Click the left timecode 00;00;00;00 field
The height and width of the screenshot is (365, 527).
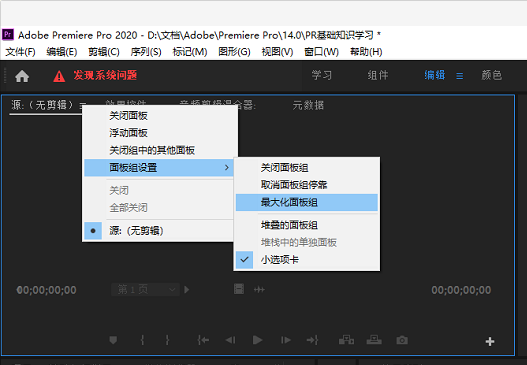tap(46, 290)
